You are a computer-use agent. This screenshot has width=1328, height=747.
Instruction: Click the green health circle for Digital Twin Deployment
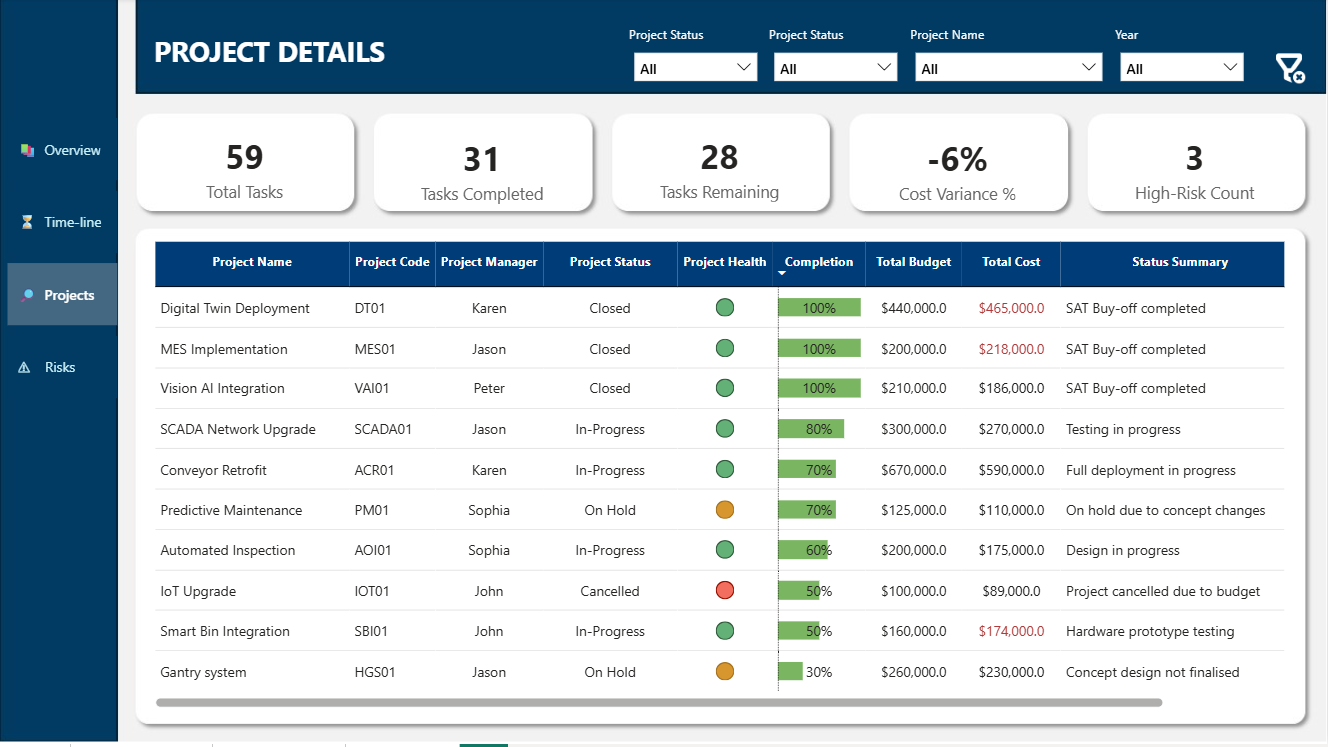(x=725, y=308)
